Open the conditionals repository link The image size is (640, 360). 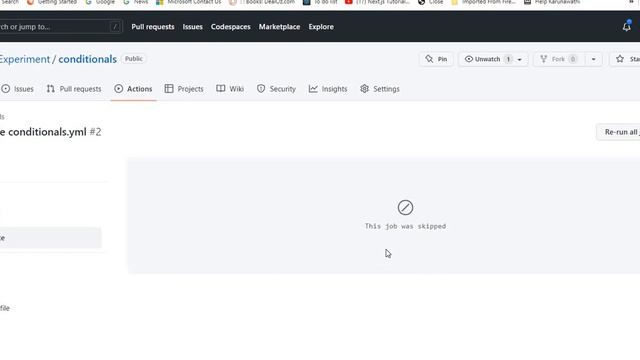click(87, 59)
